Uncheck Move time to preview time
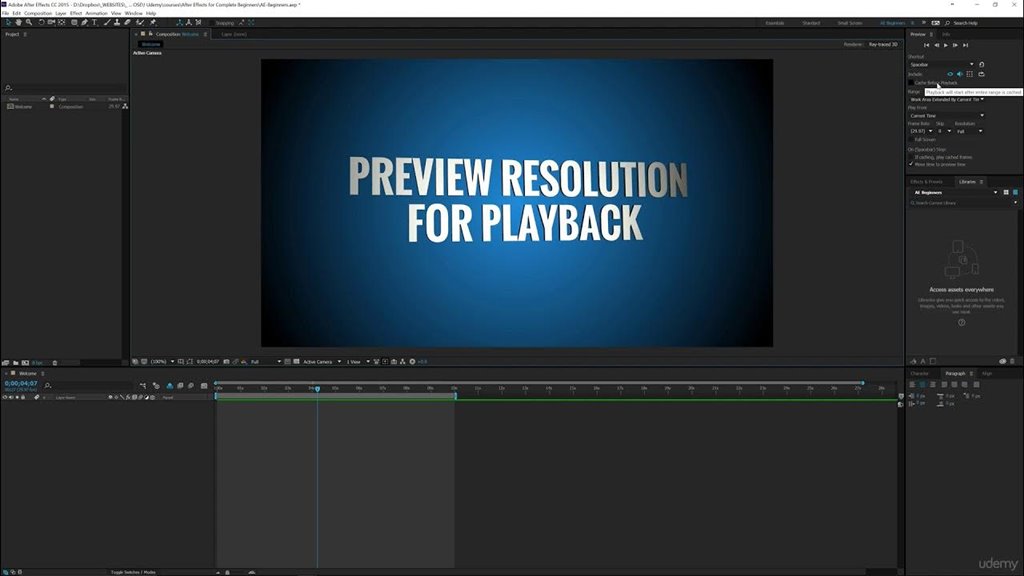Screen dimensions: 1024x576 pos(911,165)
